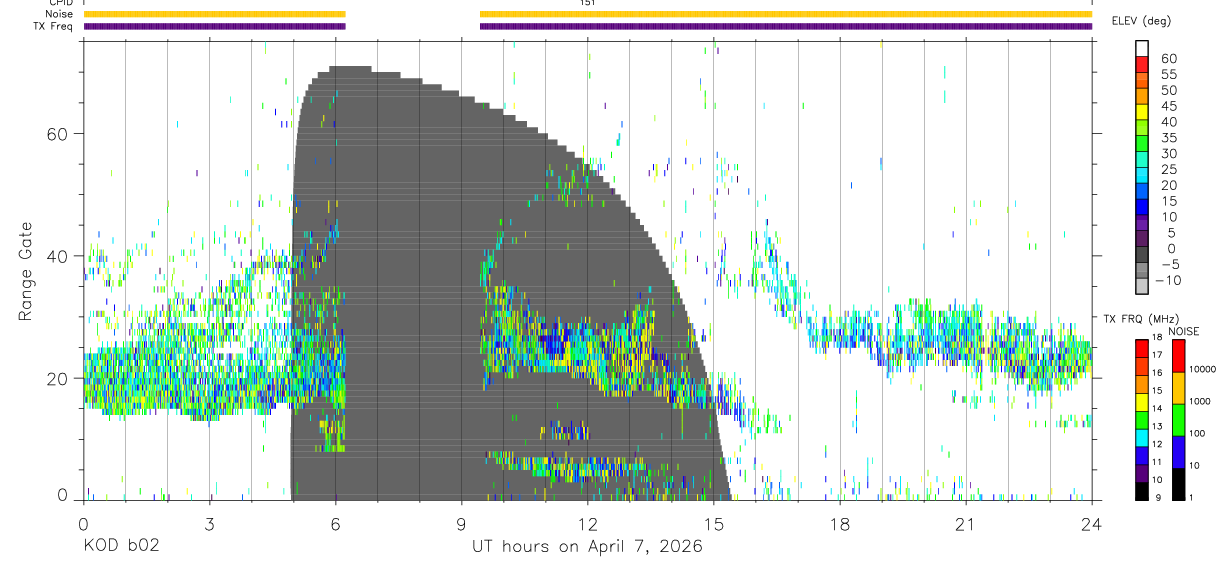1228x567 pixels.
Task: Click the 'ELEV (deg)' legend title
Action: [1141, 21]
